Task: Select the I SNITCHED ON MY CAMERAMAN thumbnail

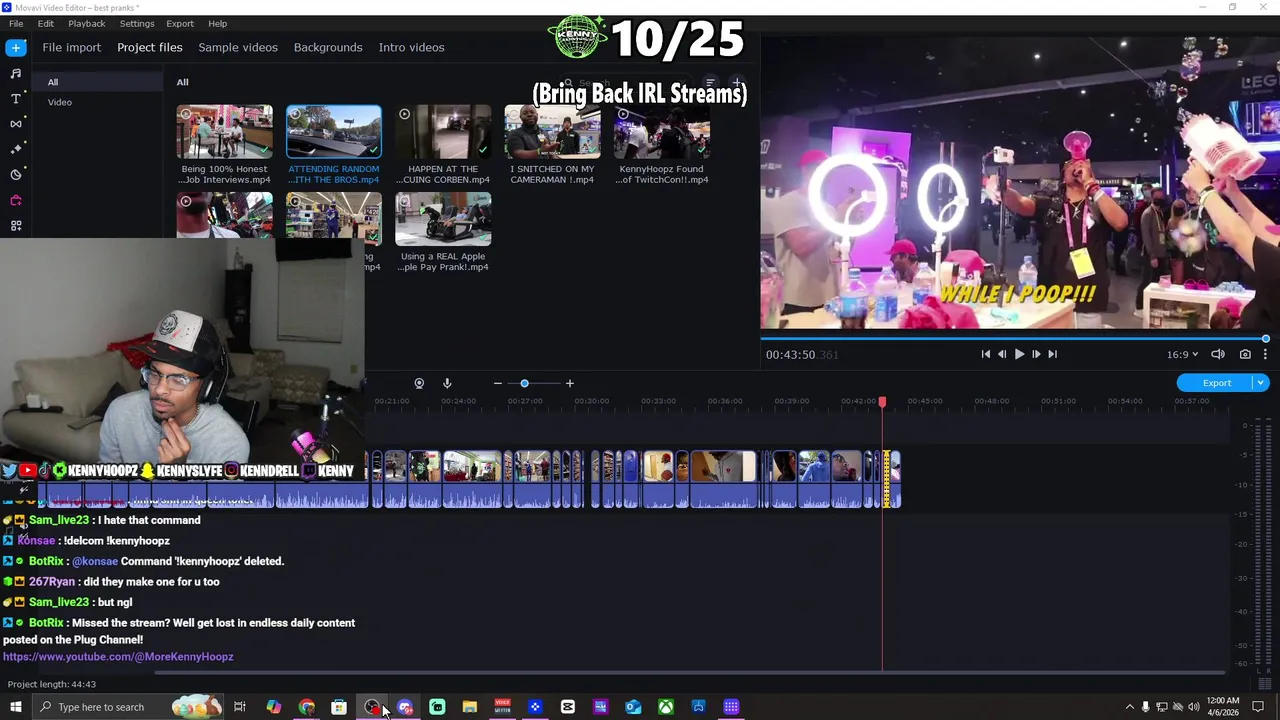Action: 552,132
